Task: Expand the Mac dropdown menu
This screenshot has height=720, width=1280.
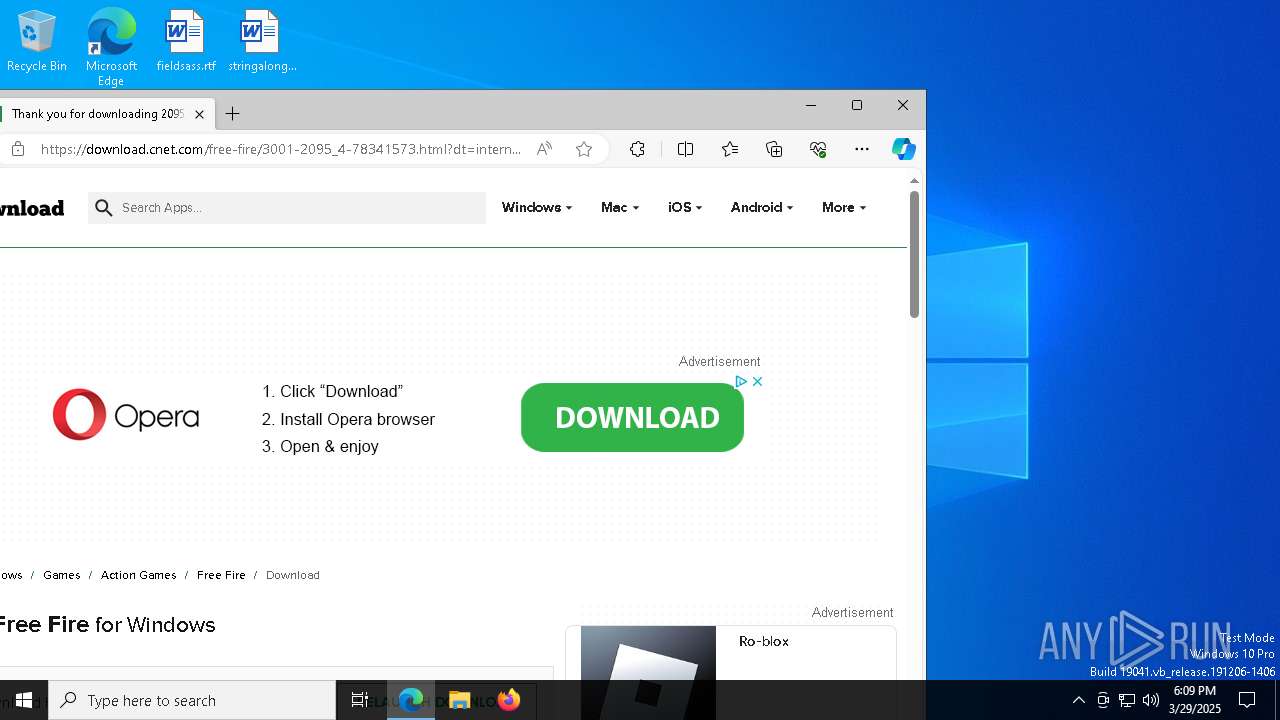Action: (620, 208)
